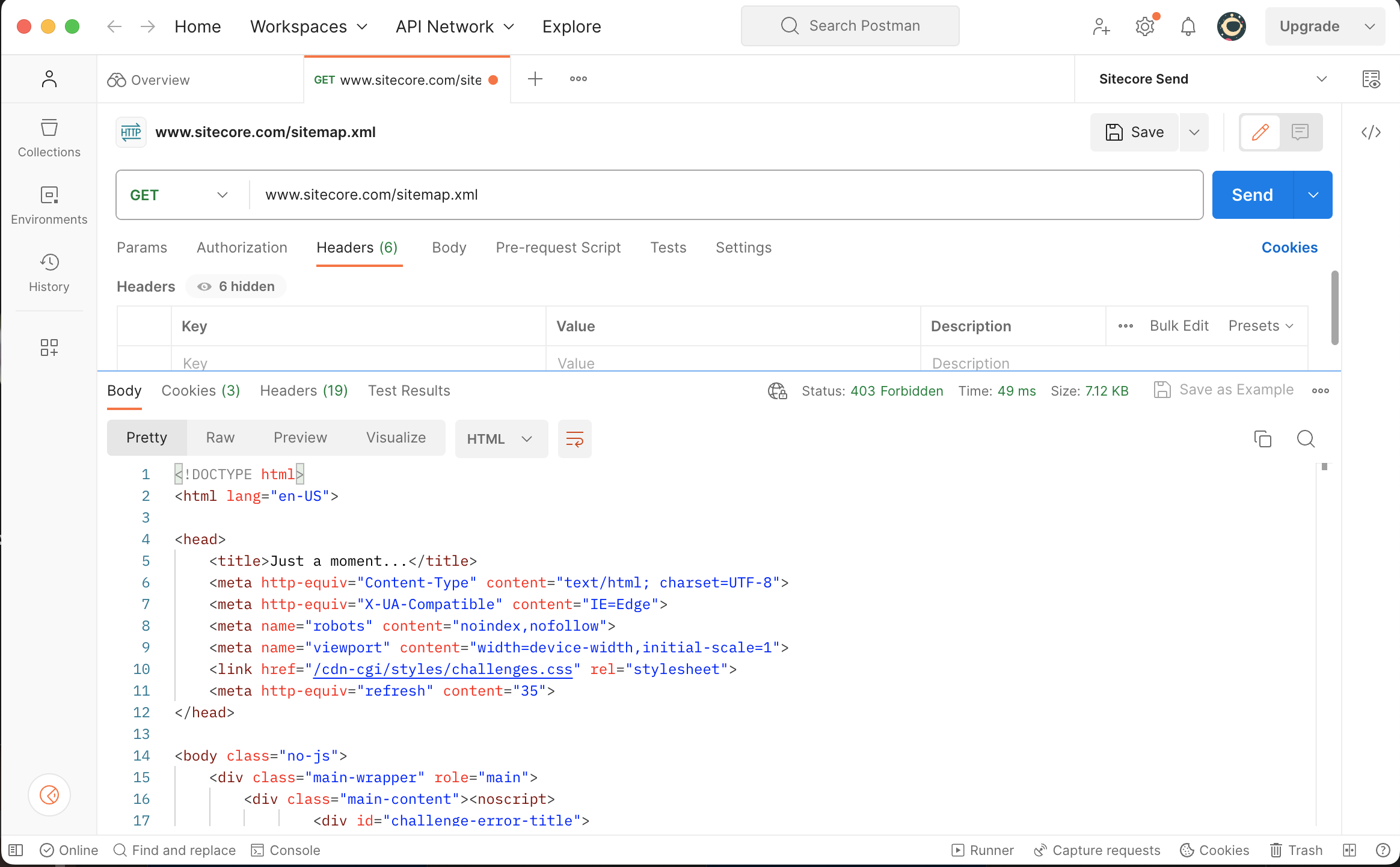Image resolution: width=1400 pixels, height=867 pixels.
Task: Open the Cookies link beside Settings
Action: [x=1289, y=248]
